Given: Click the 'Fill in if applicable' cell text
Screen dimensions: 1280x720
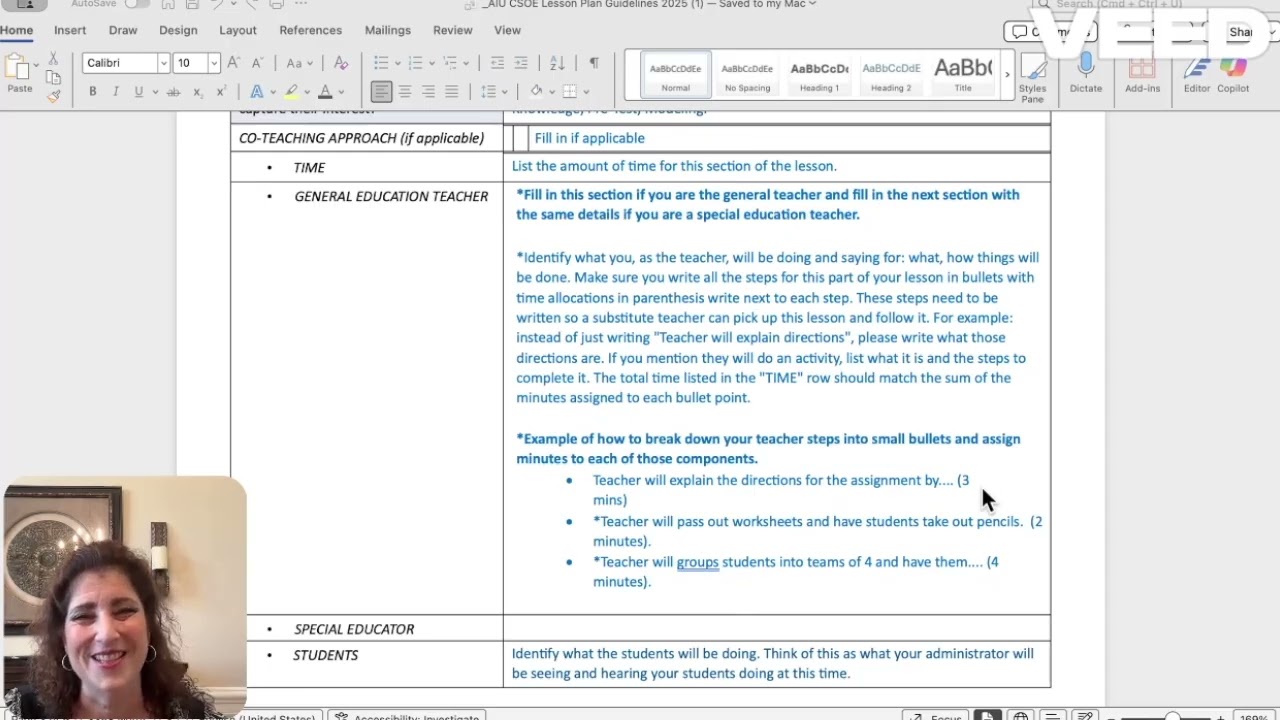Looking at the screenshot, I should pyautogui.click(x=589, y=138).
